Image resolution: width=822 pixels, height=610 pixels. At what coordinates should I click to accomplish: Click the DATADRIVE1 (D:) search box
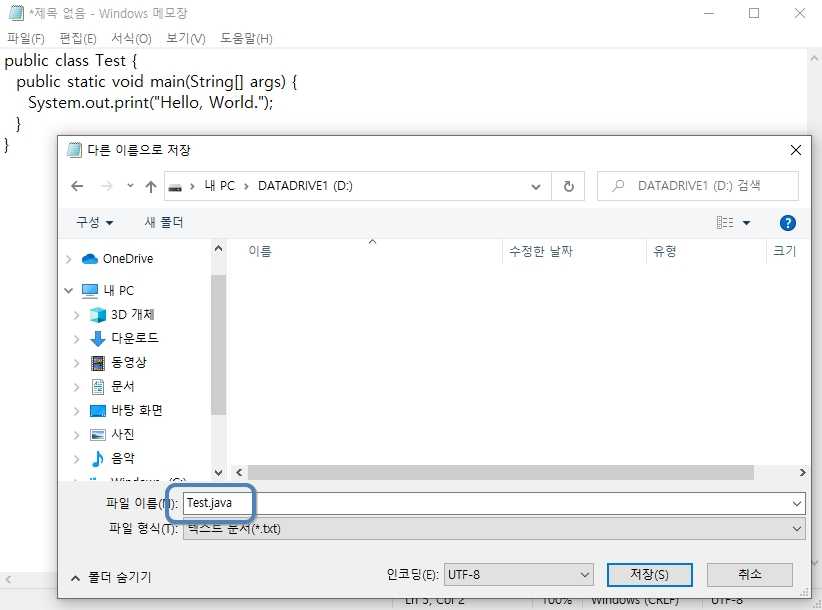698,186
